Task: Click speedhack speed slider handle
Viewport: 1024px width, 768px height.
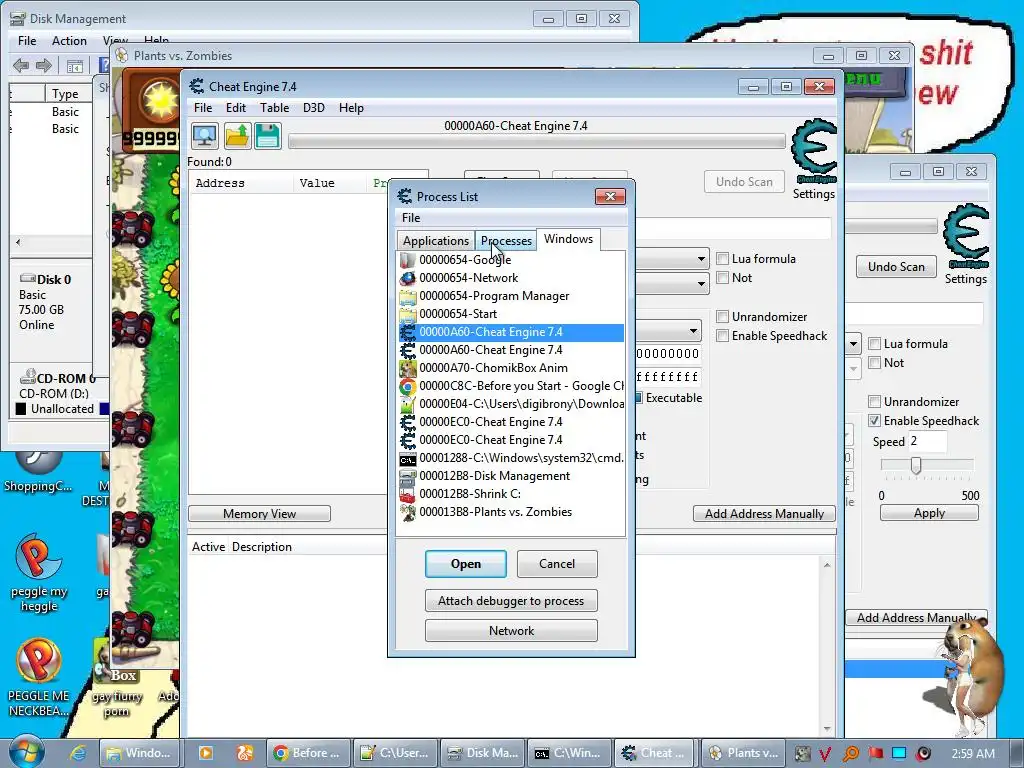Action: coord(916,465)
